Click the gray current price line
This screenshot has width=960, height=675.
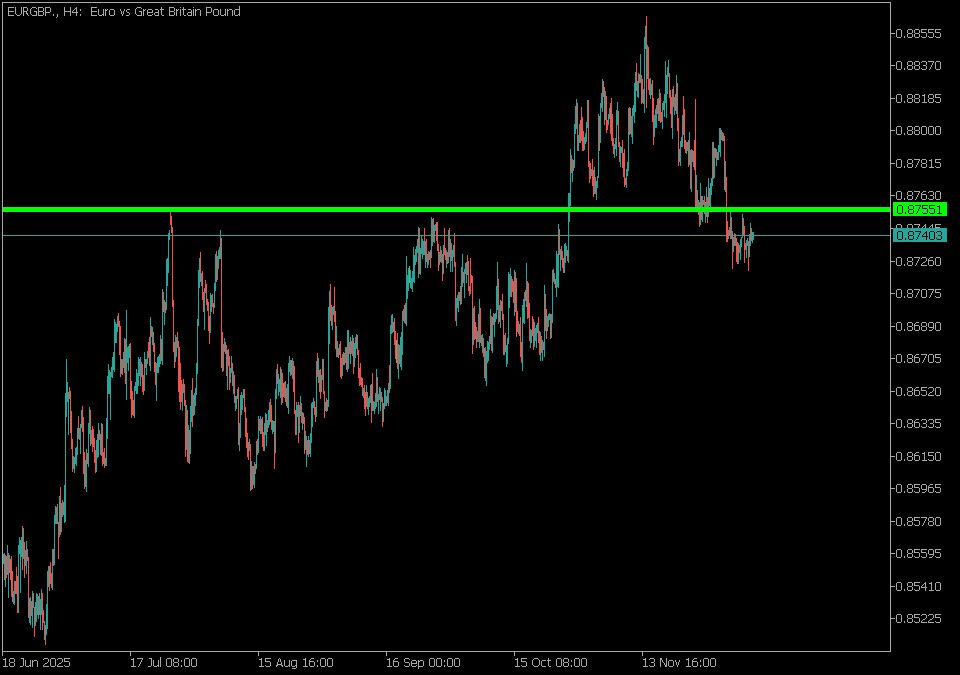click(x=300, y=235)
